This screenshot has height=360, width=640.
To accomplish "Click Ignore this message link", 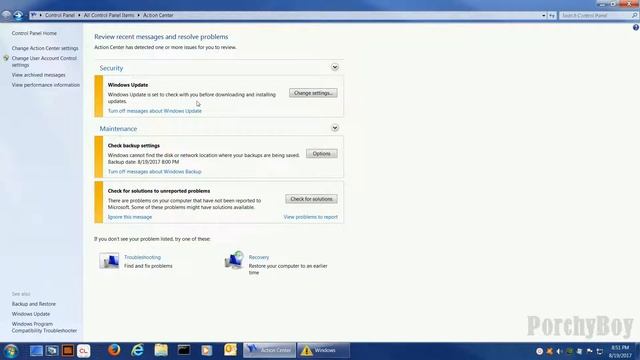I will [x=130, y=217].
